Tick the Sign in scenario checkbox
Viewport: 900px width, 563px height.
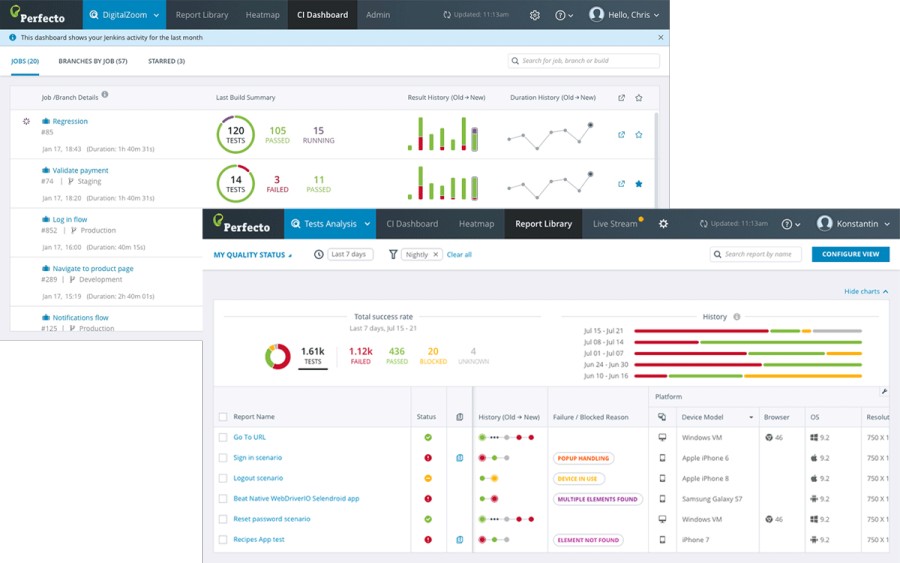pos(223,458)
